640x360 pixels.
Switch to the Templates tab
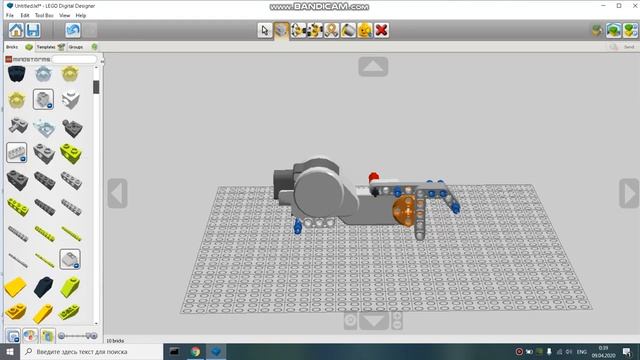(x=51, y=47)
